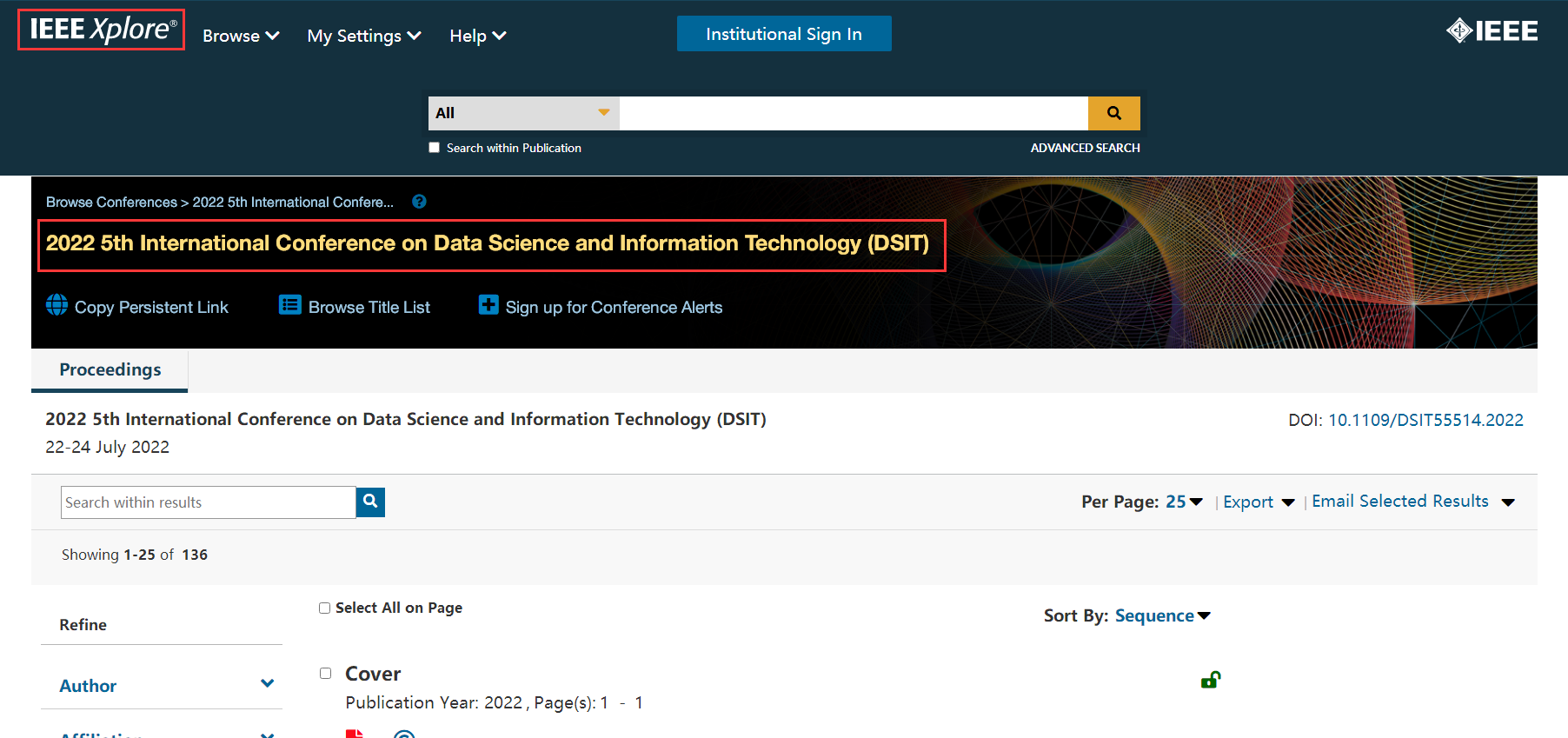The image size is (1568, 738).
Task: Open the All search category dropdown
Action: click(523, 113)
